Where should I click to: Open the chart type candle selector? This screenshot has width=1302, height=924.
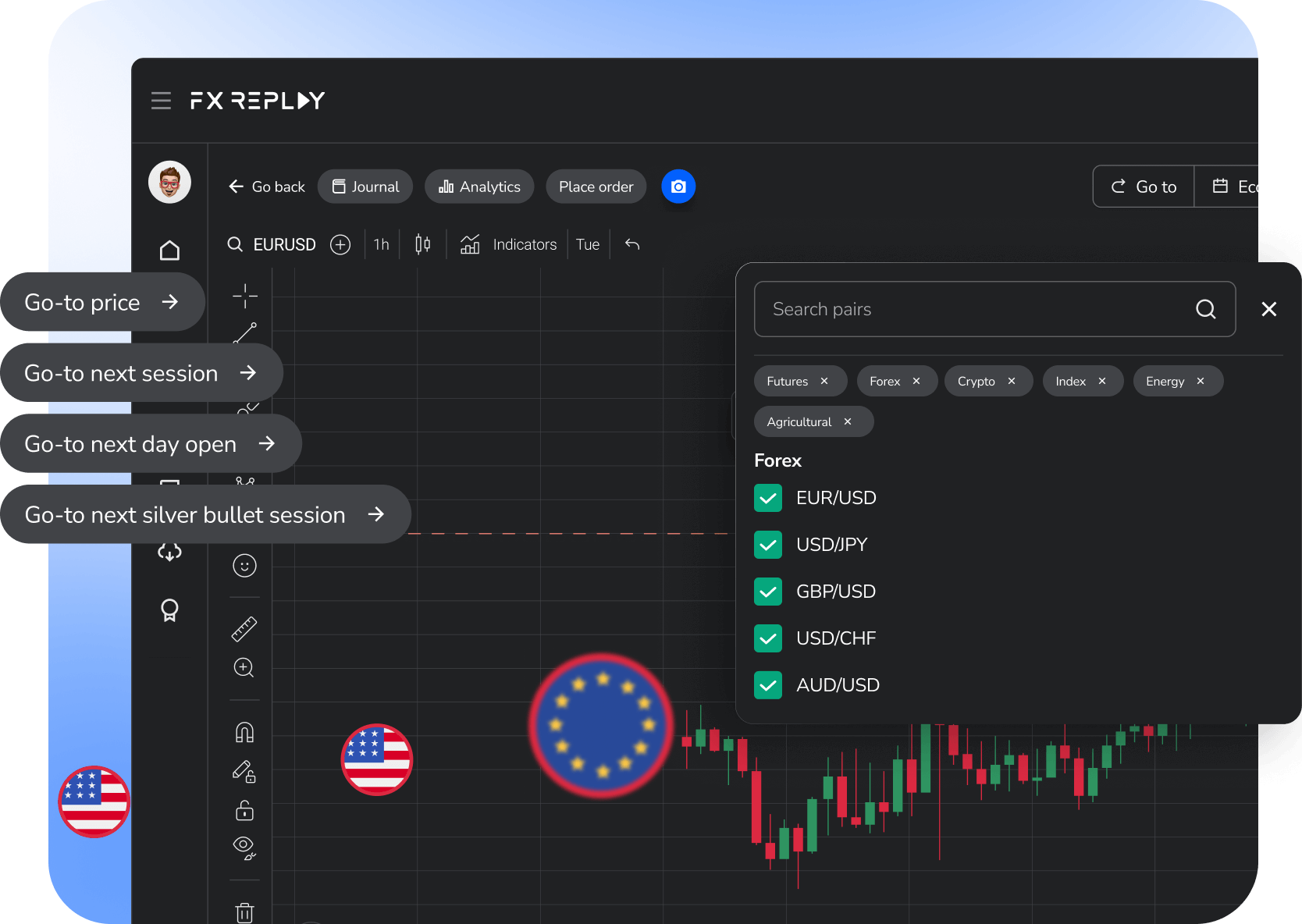tap(422, 244)
